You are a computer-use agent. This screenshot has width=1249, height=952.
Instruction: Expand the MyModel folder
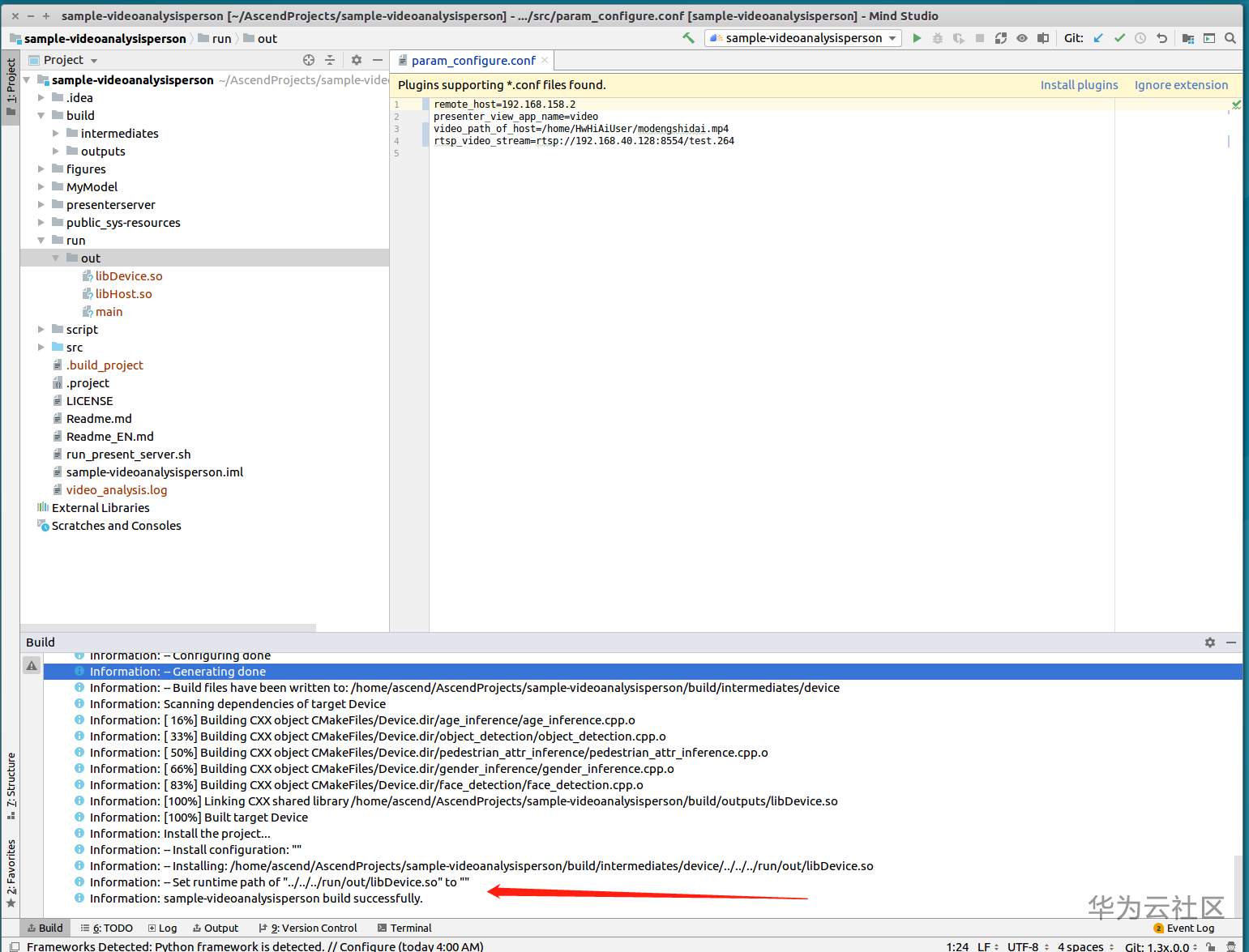point(41,187)
